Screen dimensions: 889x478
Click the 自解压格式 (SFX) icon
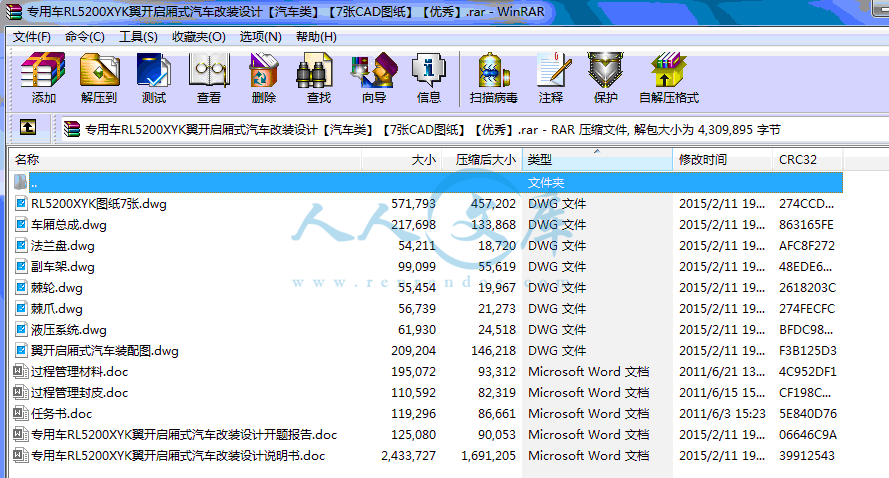click(668, 70)
